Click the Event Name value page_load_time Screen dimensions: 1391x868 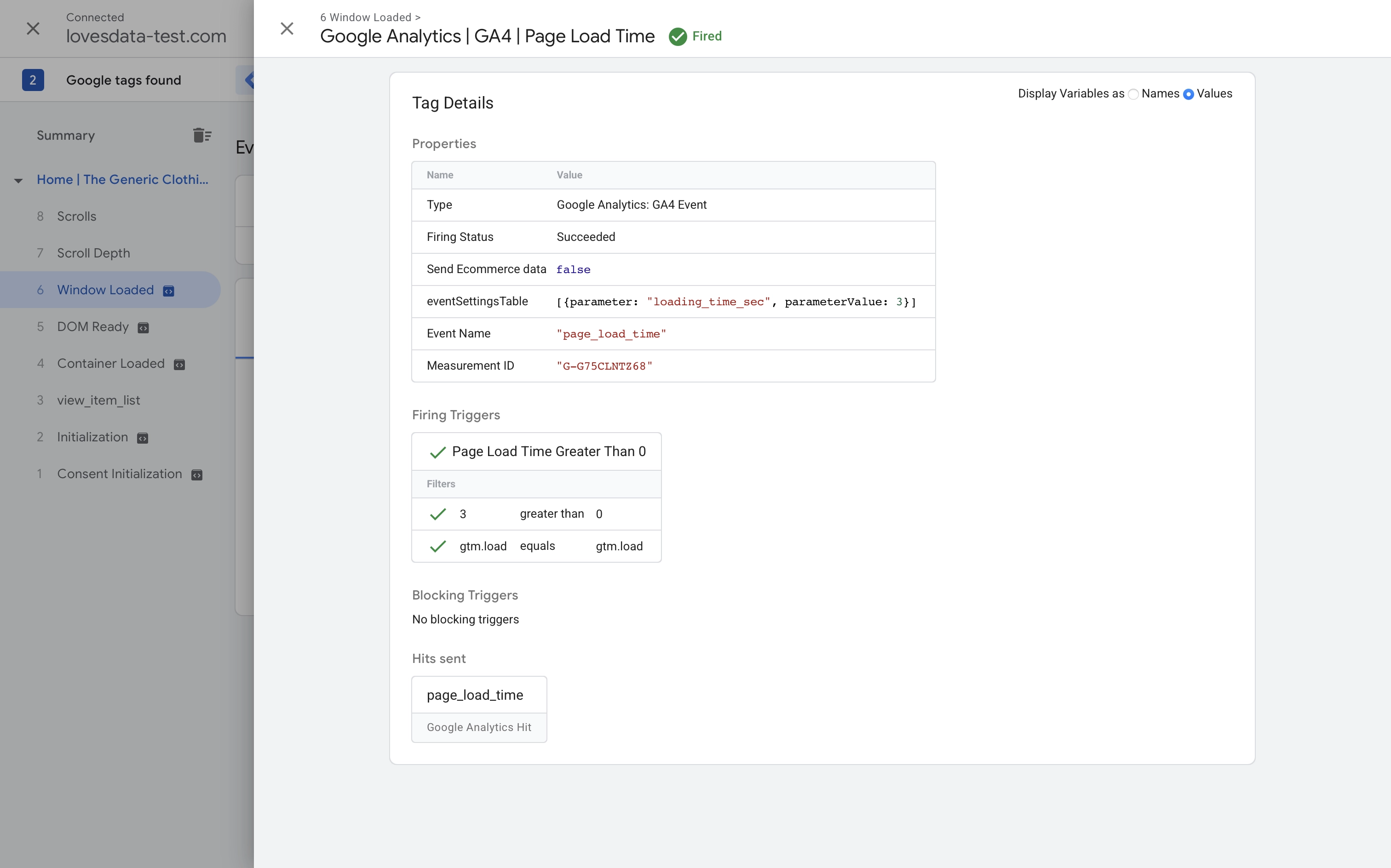click(x=611, y=334)
